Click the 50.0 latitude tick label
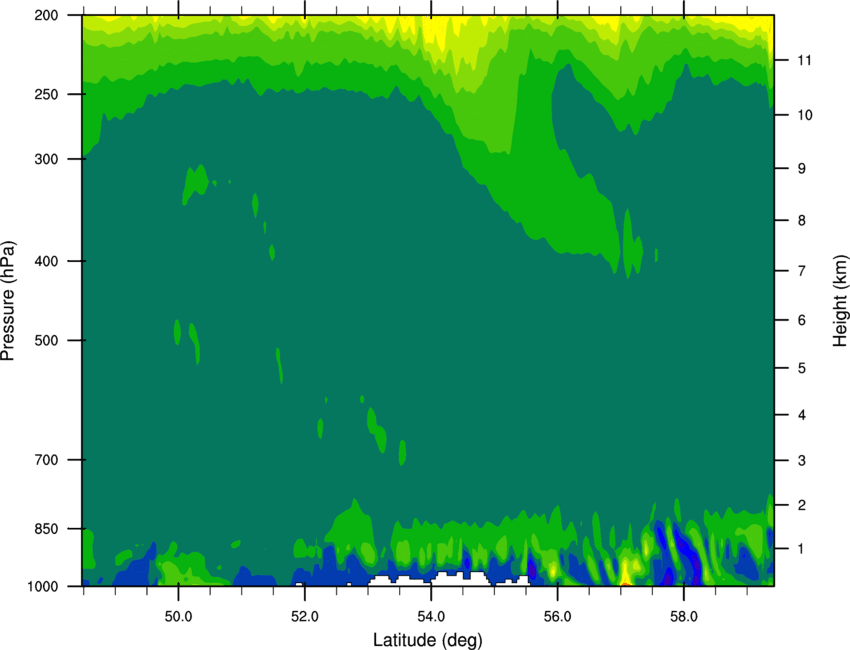Viewport: 850px width, 650px height. 178,617
